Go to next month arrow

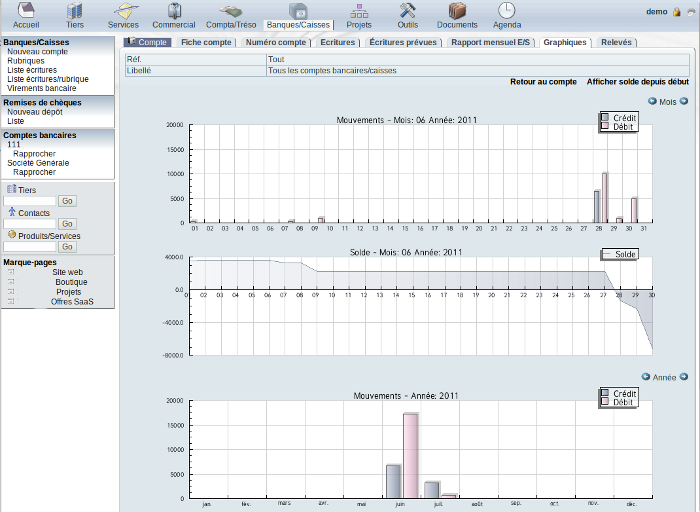click(x=685, y=102)
